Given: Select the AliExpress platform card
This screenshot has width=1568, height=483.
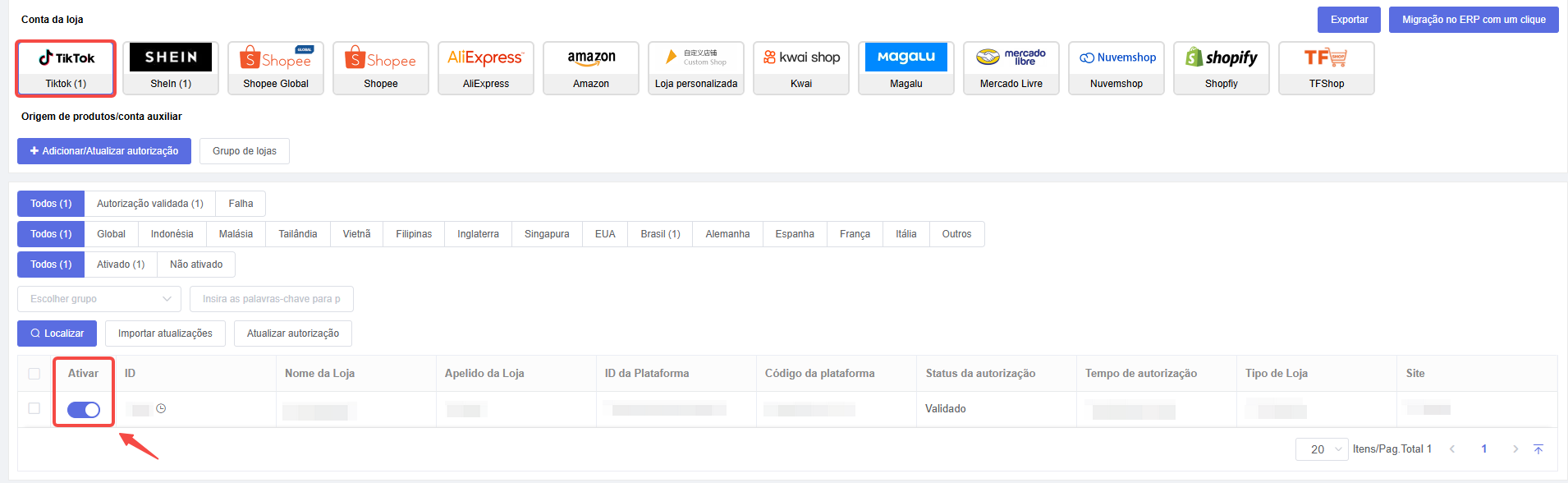Looking at the screenshot, I should click(486, 68).
